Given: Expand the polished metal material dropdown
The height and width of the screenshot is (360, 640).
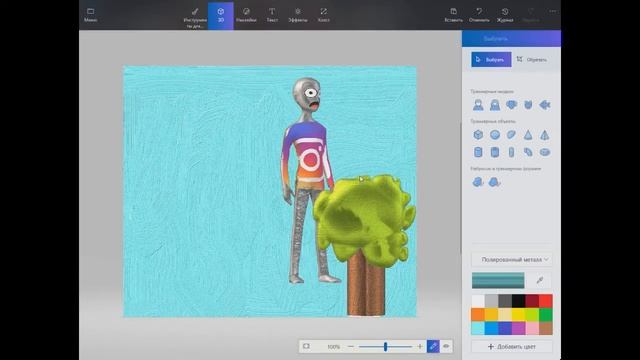Looking at the screenshot, I should coord(512,259).
